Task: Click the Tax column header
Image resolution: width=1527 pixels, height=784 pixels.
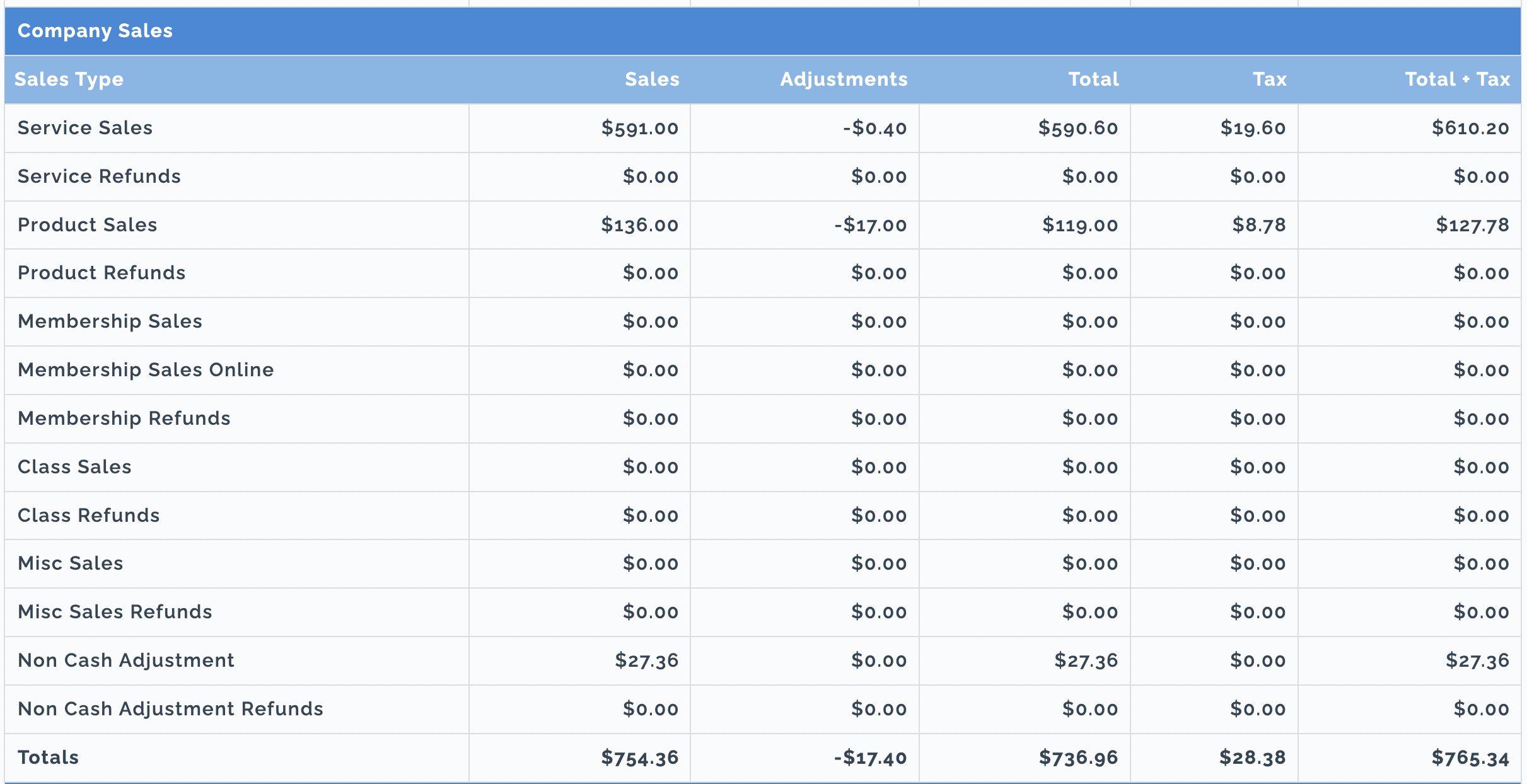Action: click(x=1269, y=79)
